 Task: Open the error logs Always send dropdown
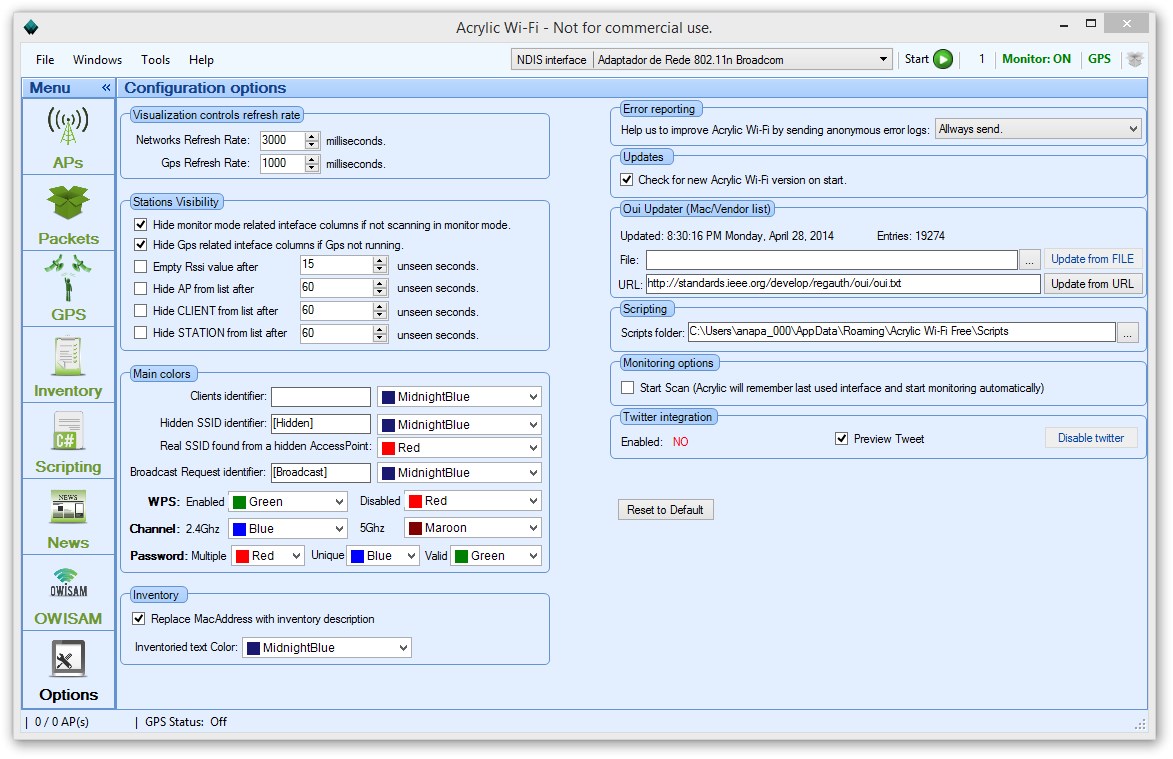pyautogui.click(x=1038, y=129)
